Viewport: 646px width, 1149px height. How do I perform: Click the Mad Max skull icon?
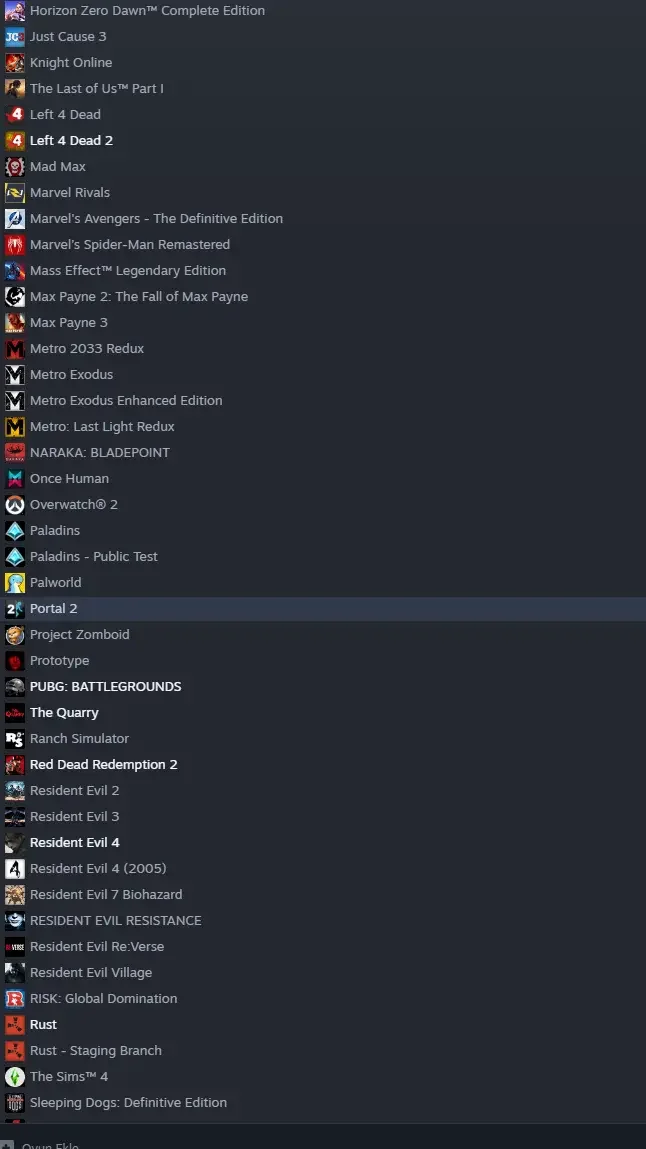click(x=15, y=167)
